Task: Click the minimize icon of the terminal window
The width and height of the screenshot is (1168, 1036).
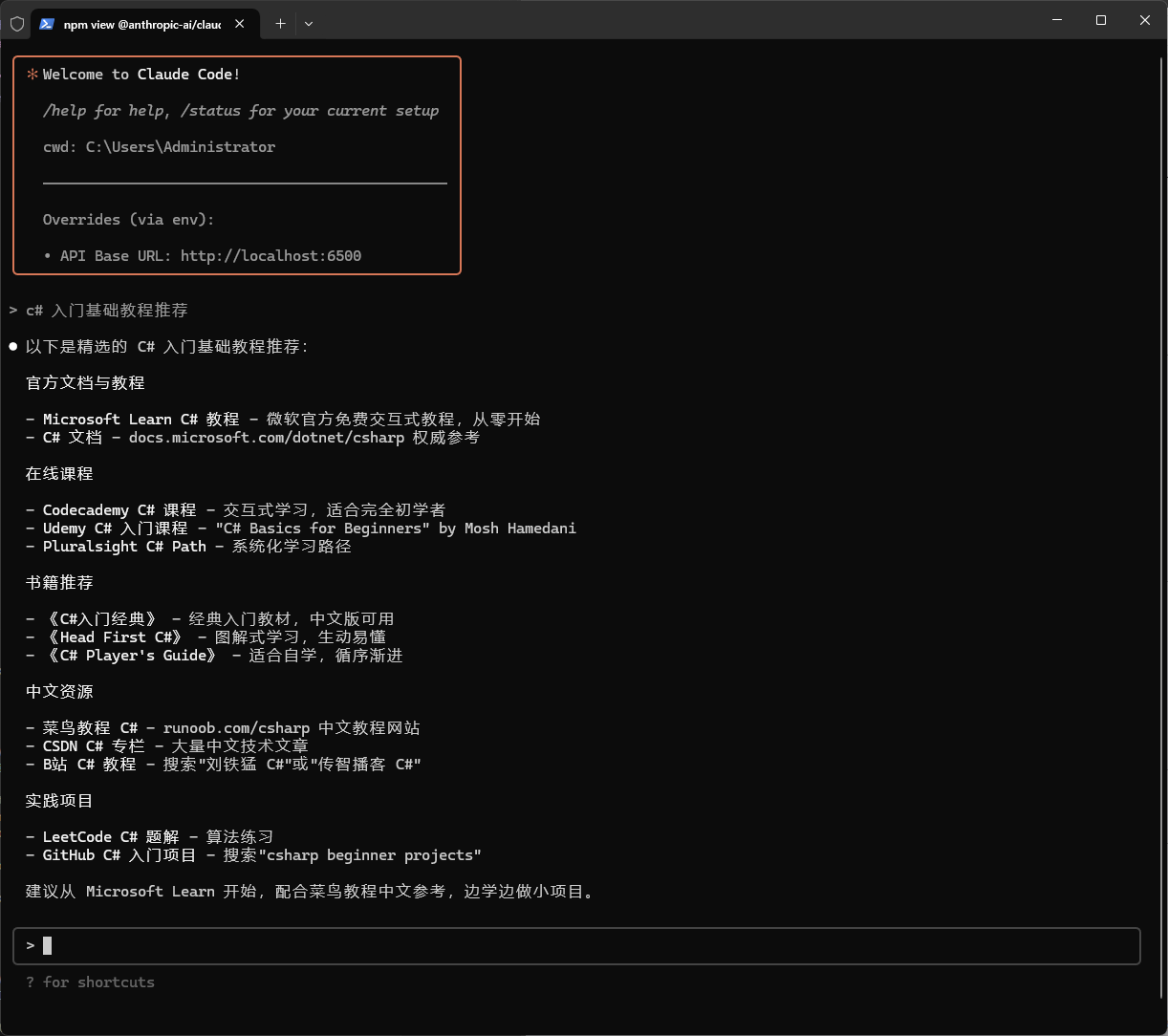Action: coord(1057,19)
